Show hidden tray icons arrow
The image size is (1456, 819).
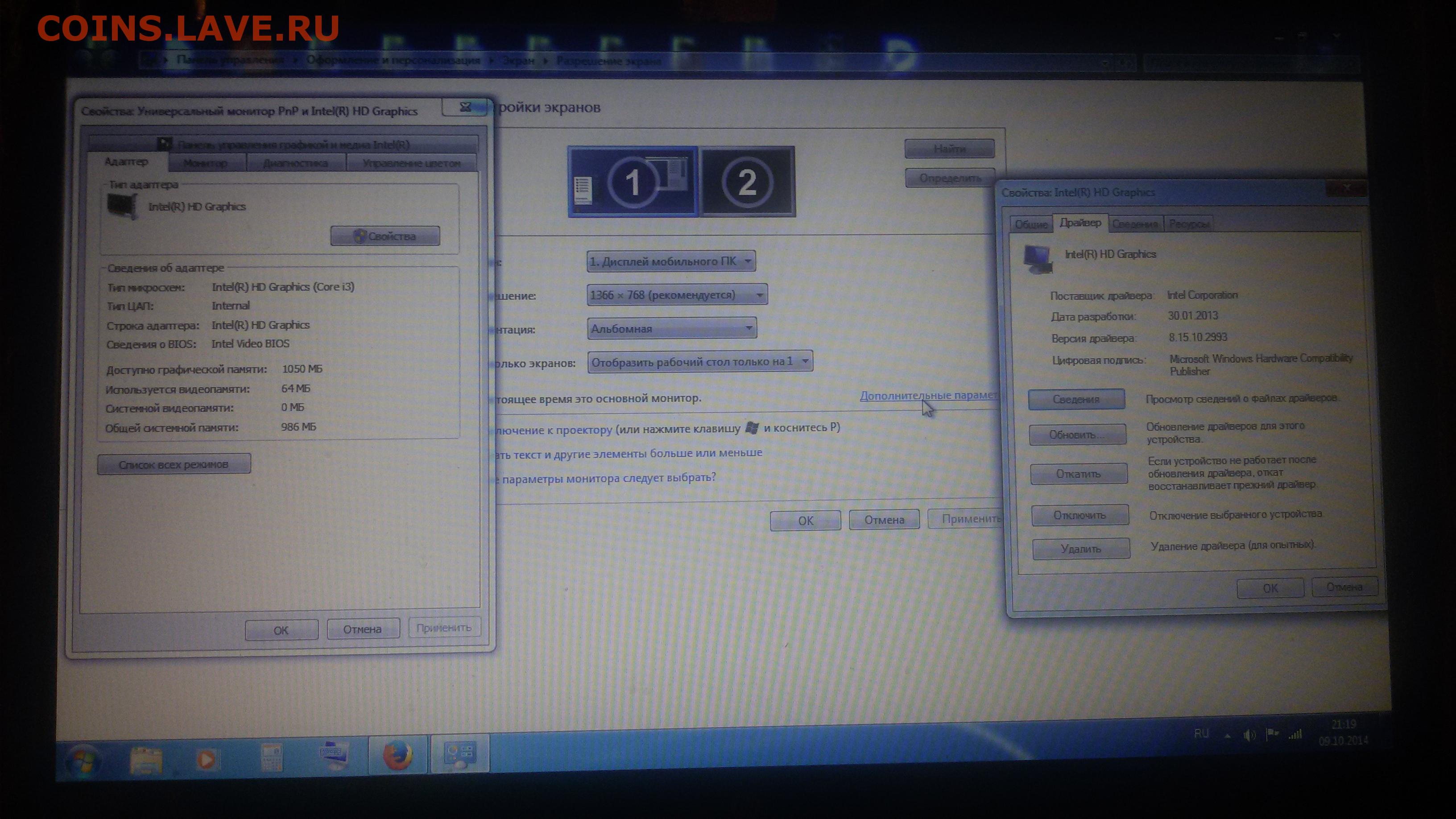point(1227,736)
